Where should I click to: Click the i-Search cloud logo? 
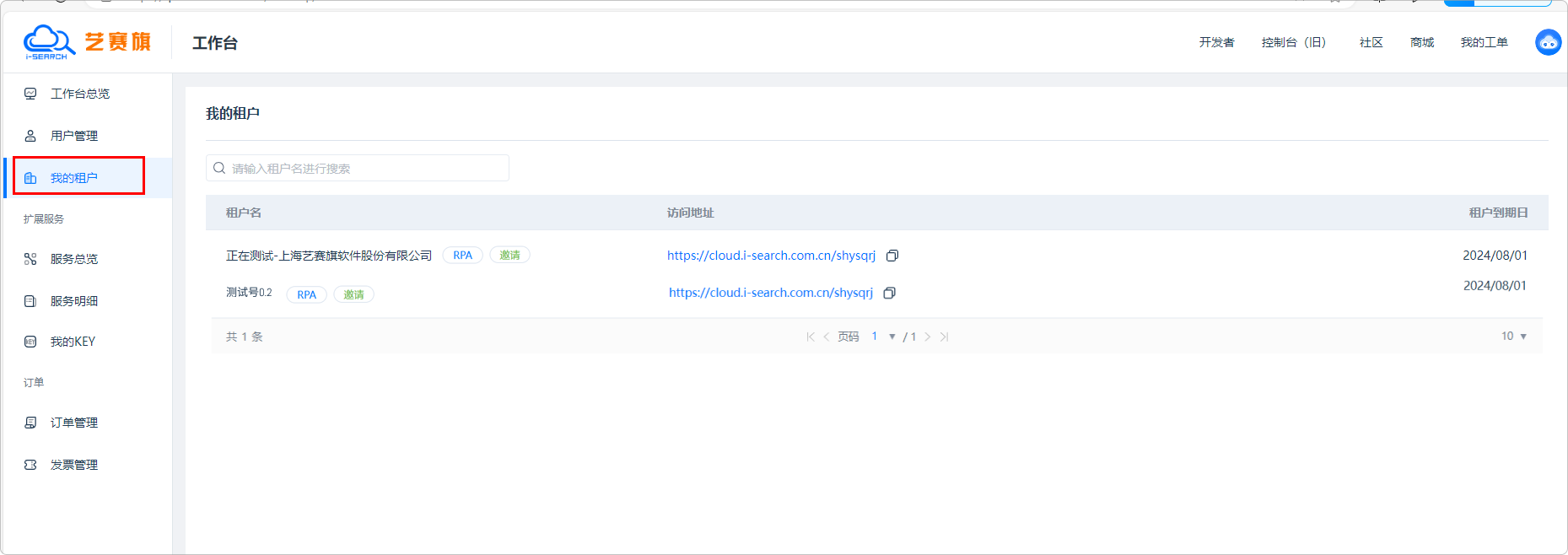click(49, 41)
